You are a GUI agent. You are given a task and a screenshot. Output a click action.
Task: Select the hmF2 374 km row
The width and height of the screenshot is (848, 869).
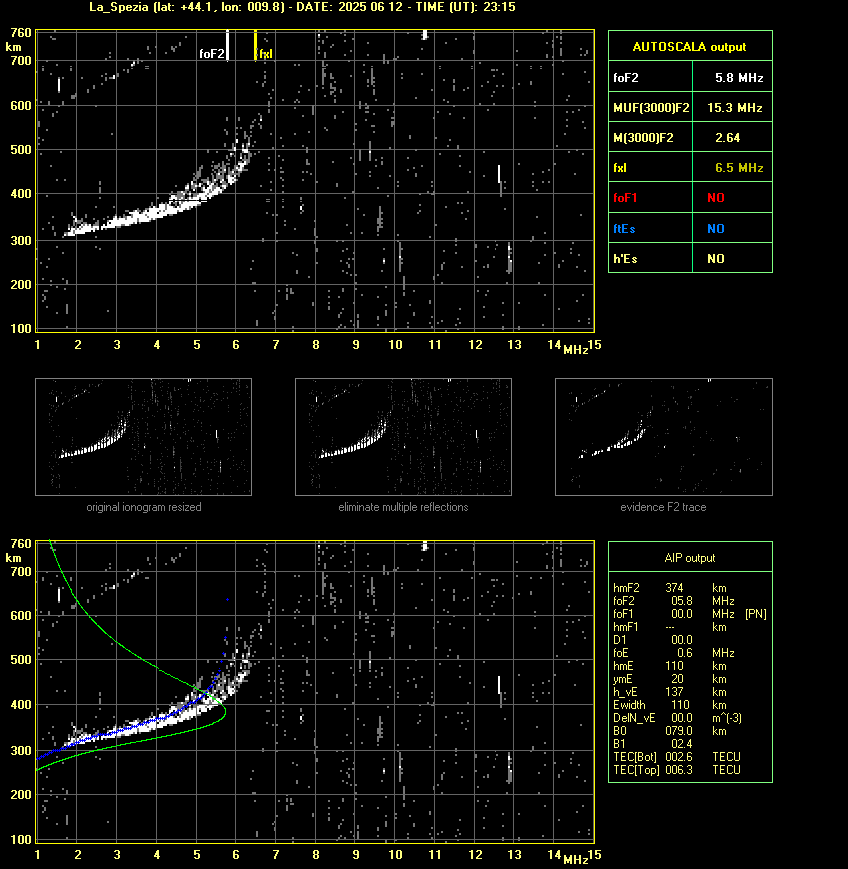pyautogui.click(x=670, y=587)
